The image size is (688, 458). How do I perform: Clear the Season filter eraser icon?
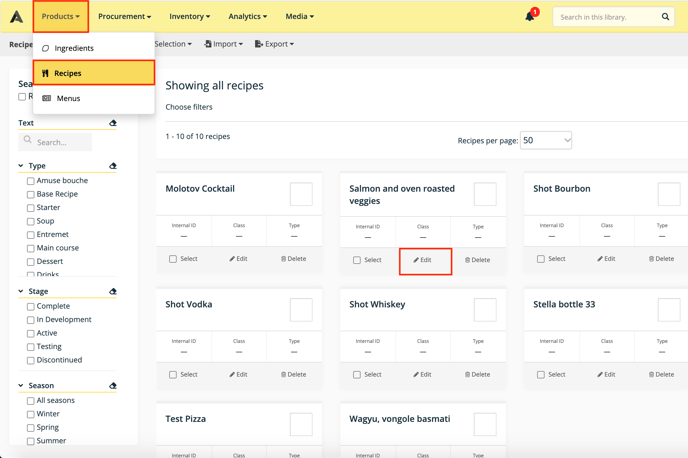click(x=113, y=386)
